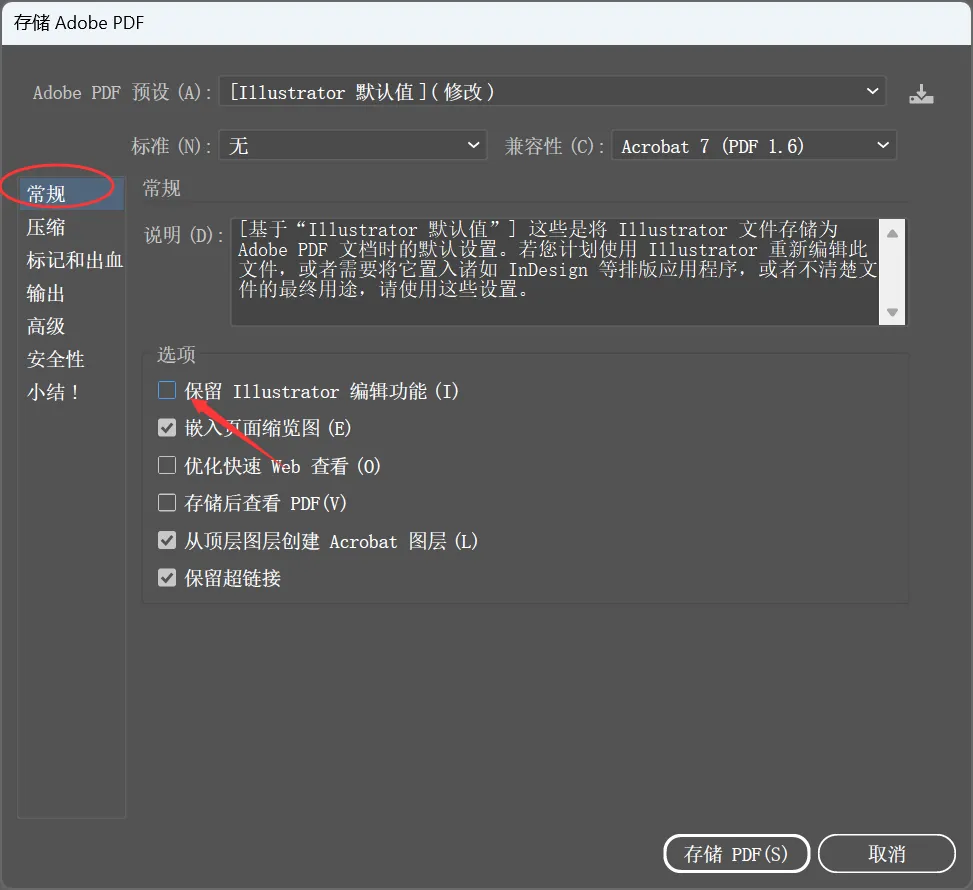Open the 标准 standard dropdown
Viewport: 973px width, 890px height.
point(352,146)
